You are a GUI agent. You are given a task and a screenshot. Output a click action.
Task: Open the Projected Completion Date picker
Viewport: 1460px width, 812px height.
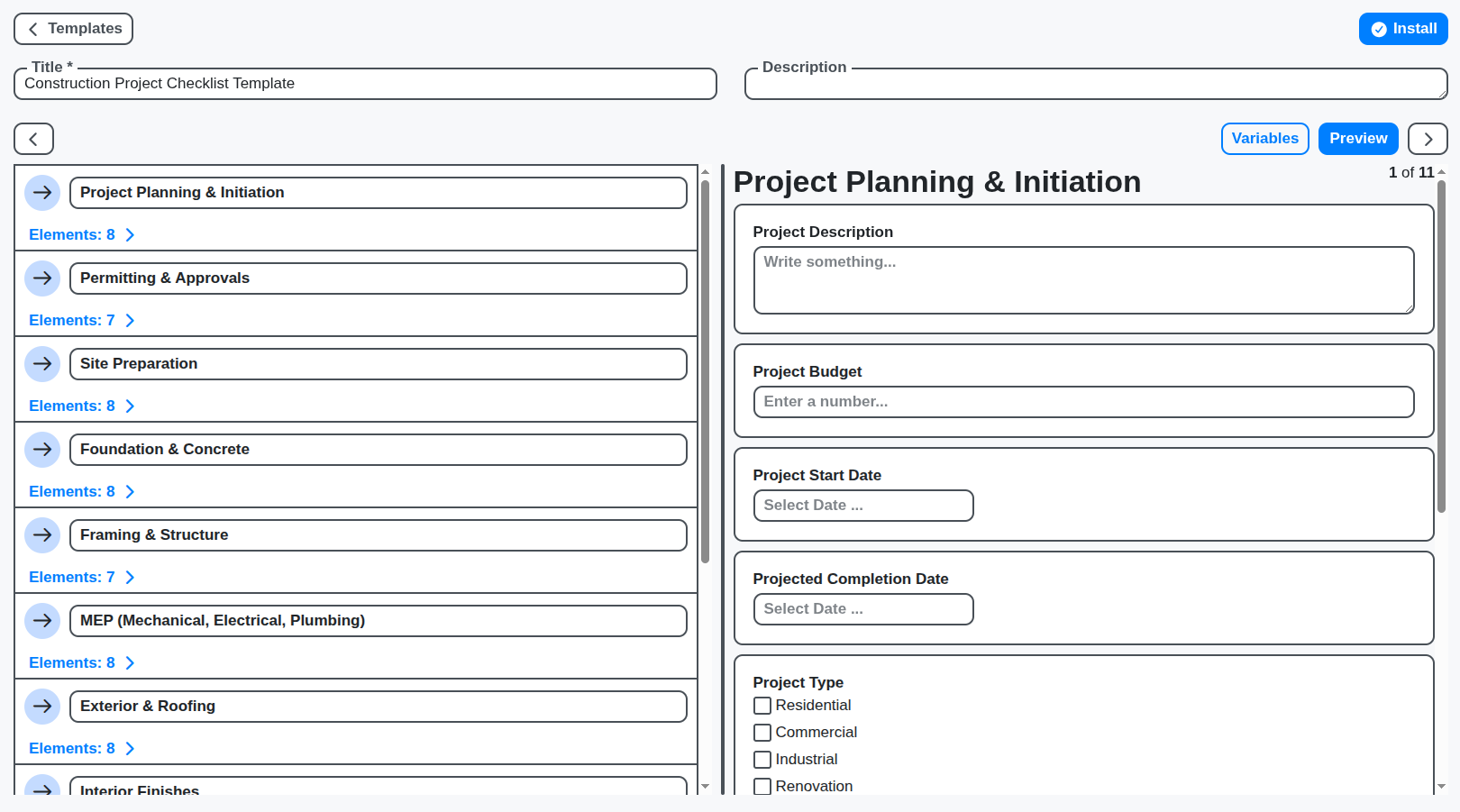coord(862,608)
